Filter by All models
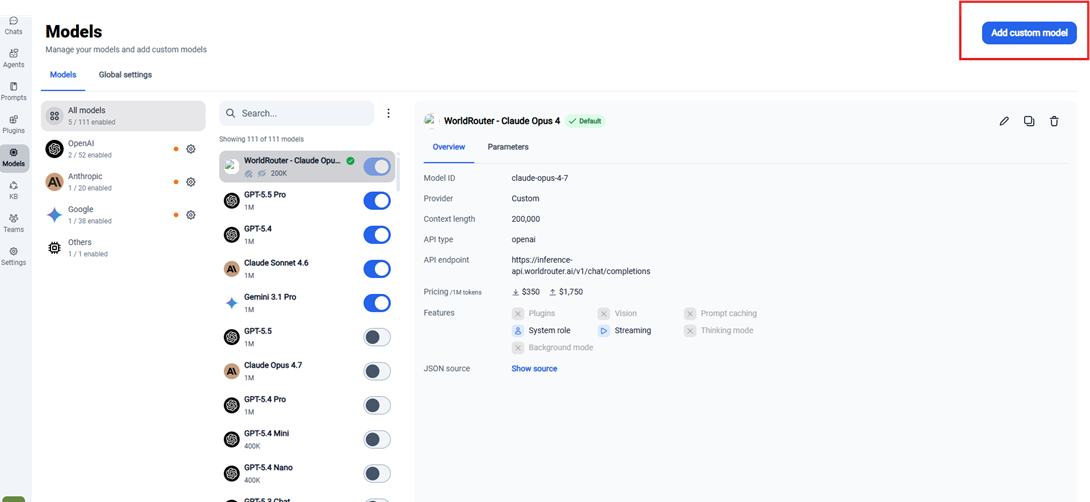 click(x=123, y=116)
